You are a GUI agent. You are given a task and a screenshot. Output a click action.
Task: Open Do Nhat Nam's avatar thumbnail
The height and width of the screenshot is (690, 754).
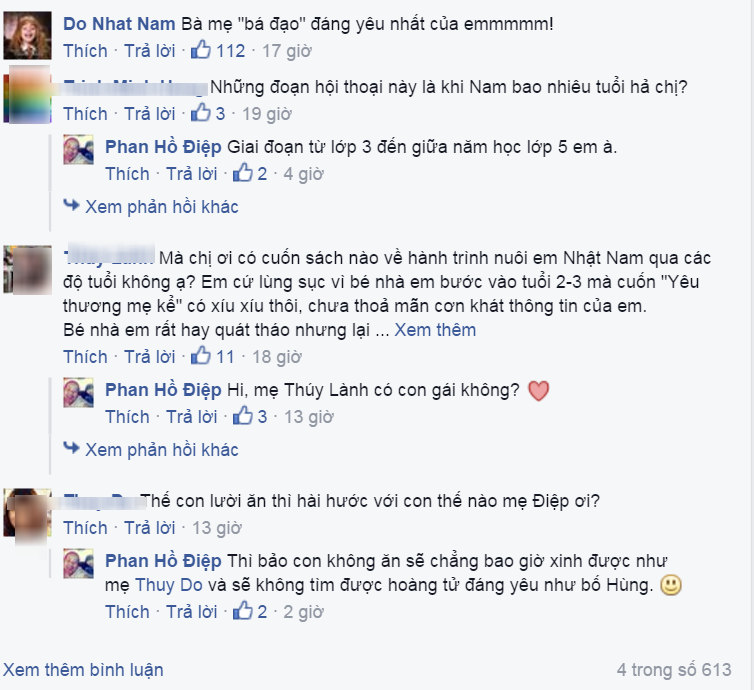pos(27,35)
